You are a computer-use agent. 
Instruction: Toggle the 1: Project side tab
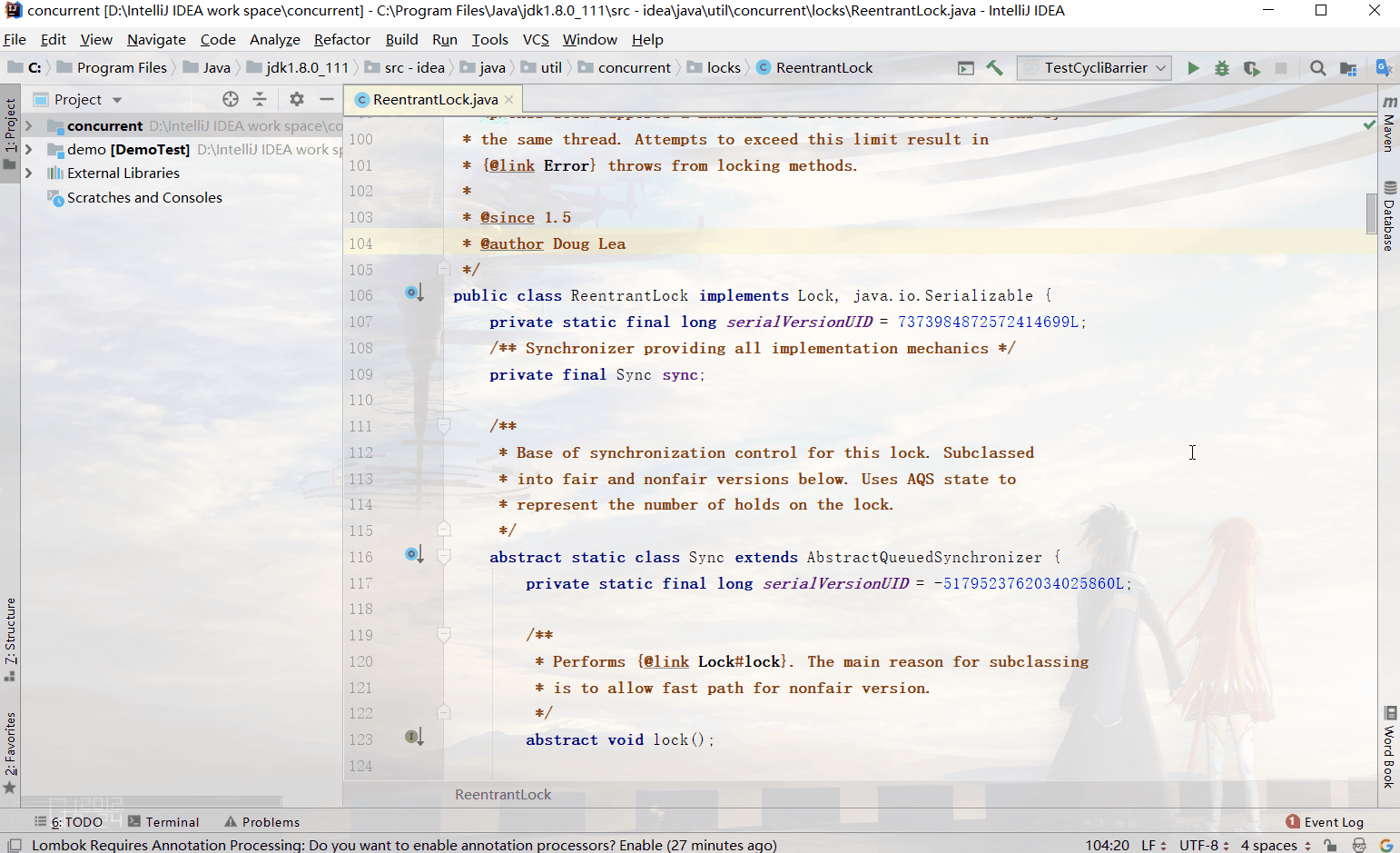click(10, 134)
